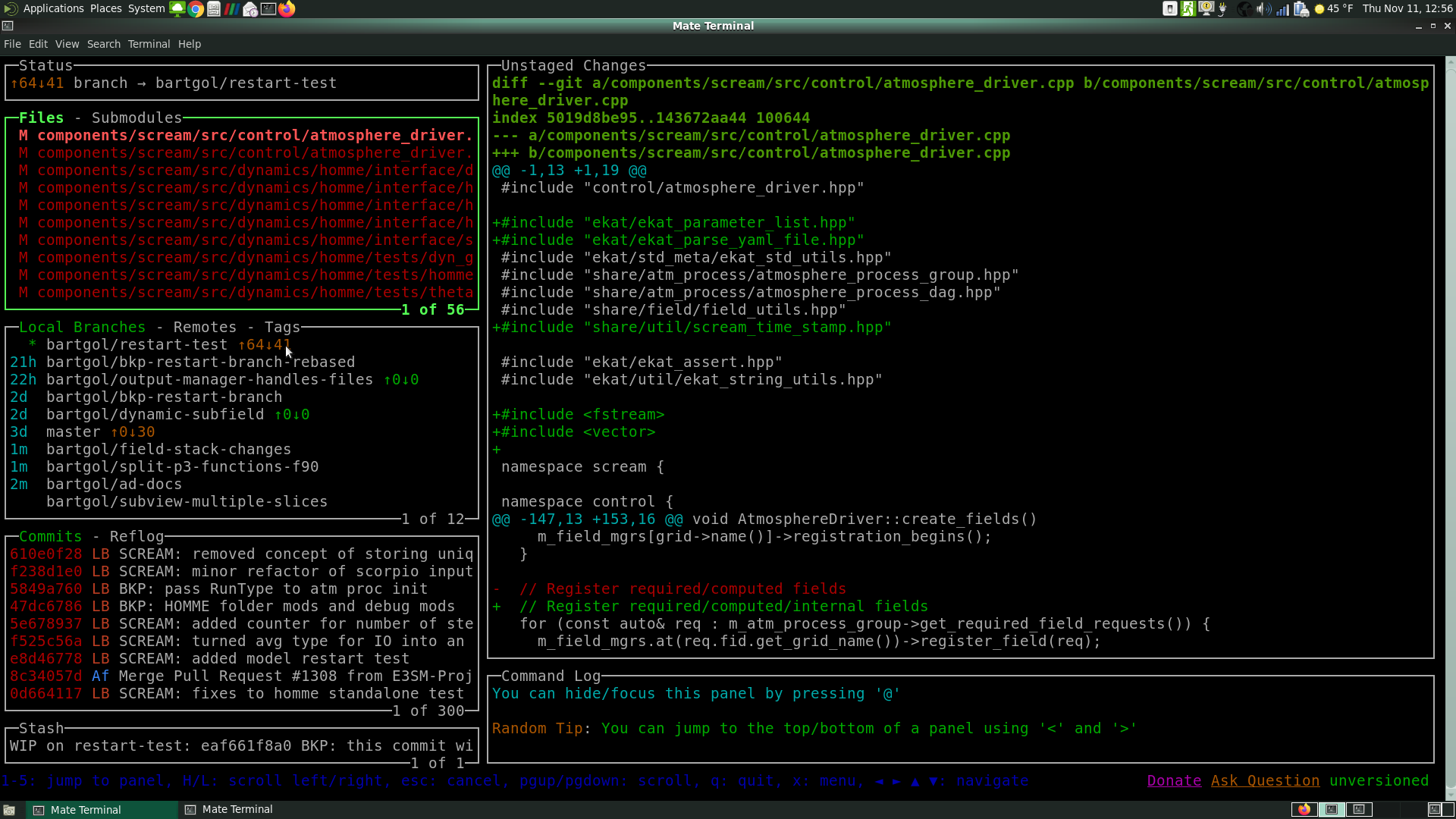Open the mail/calendar launcher in the top panel
The width and height of the screenshot is (1456, 819).
pos(250,9)
